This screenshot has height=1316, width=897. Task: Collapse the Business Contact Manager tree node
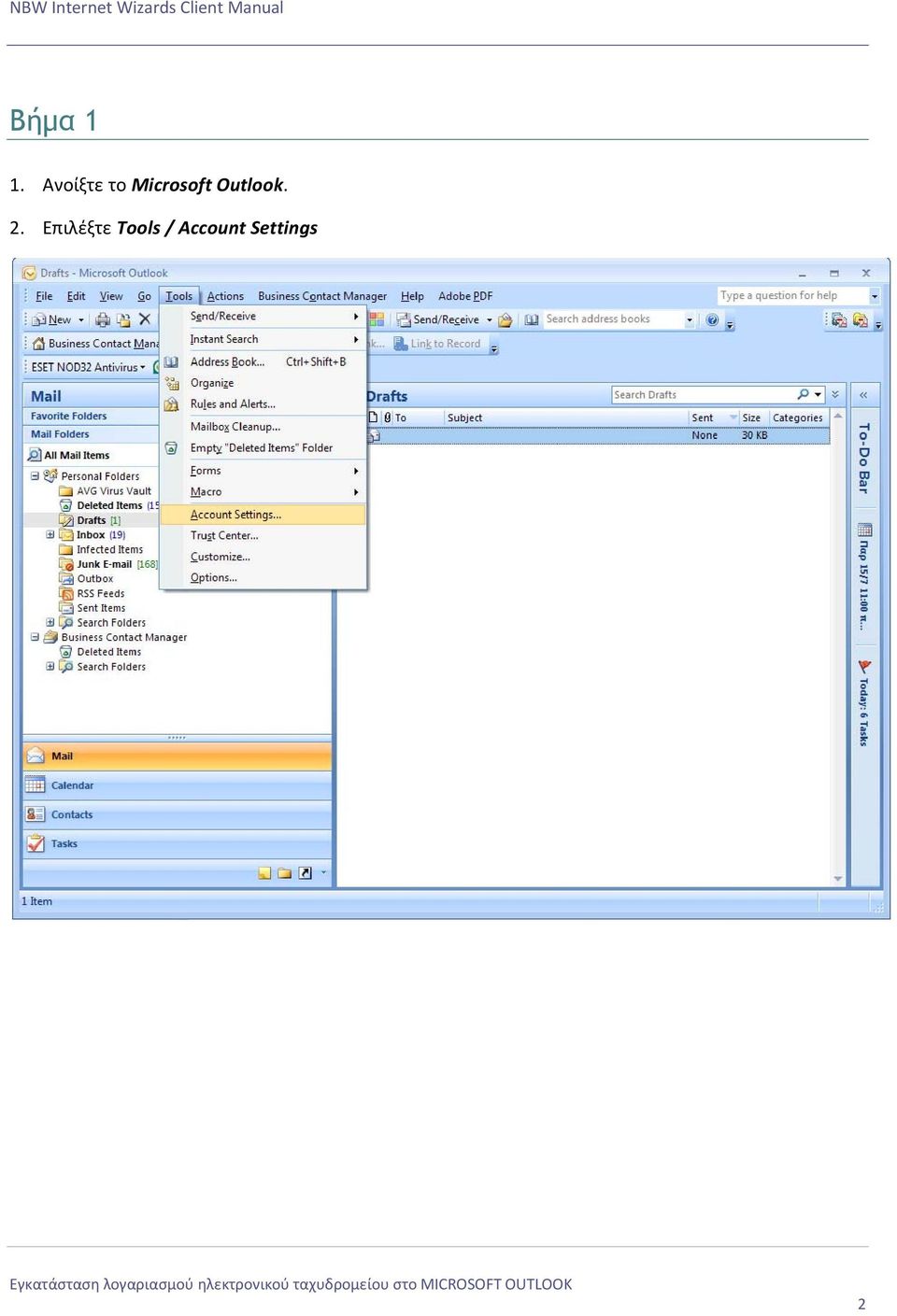click(x=35, y=637)
